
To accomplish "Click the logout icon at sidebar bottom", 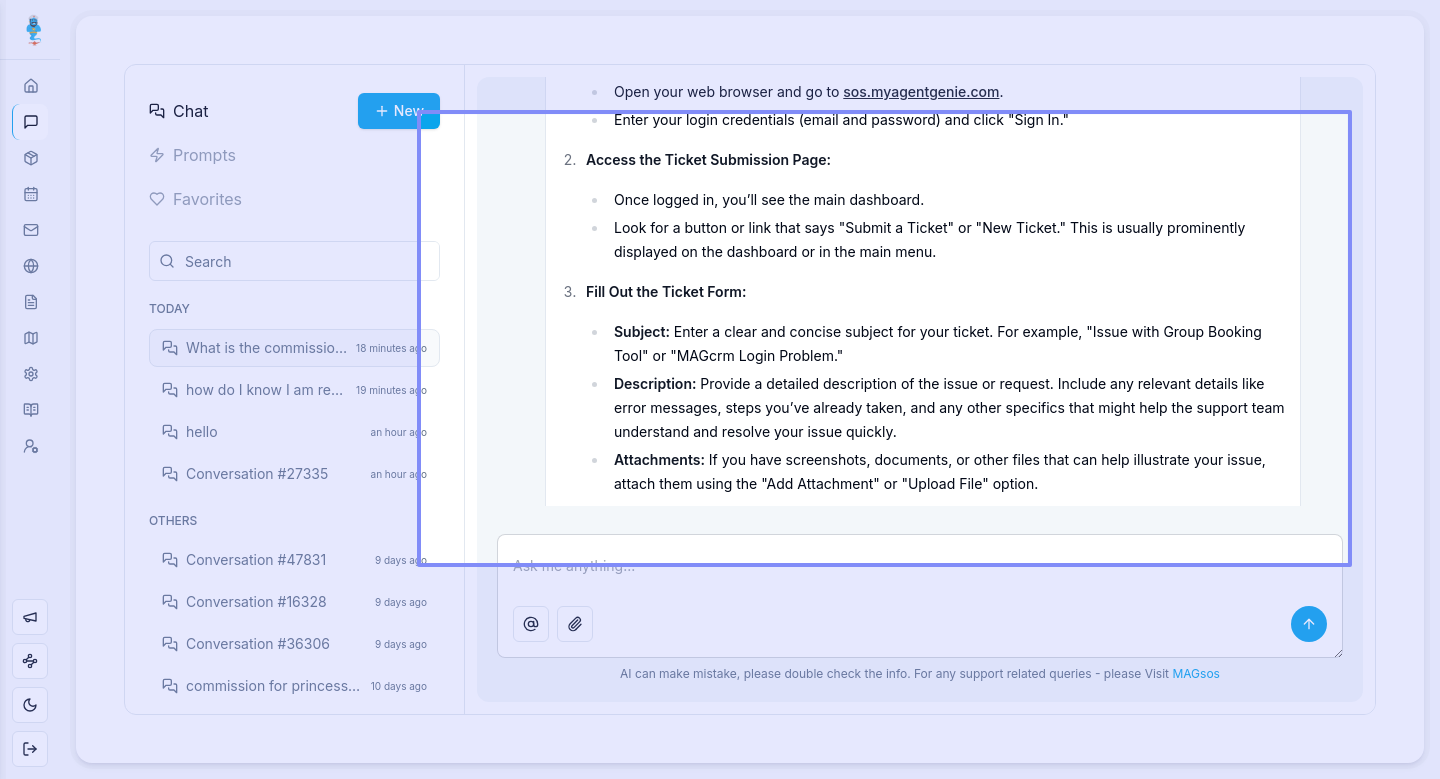I will pos(30,749).
